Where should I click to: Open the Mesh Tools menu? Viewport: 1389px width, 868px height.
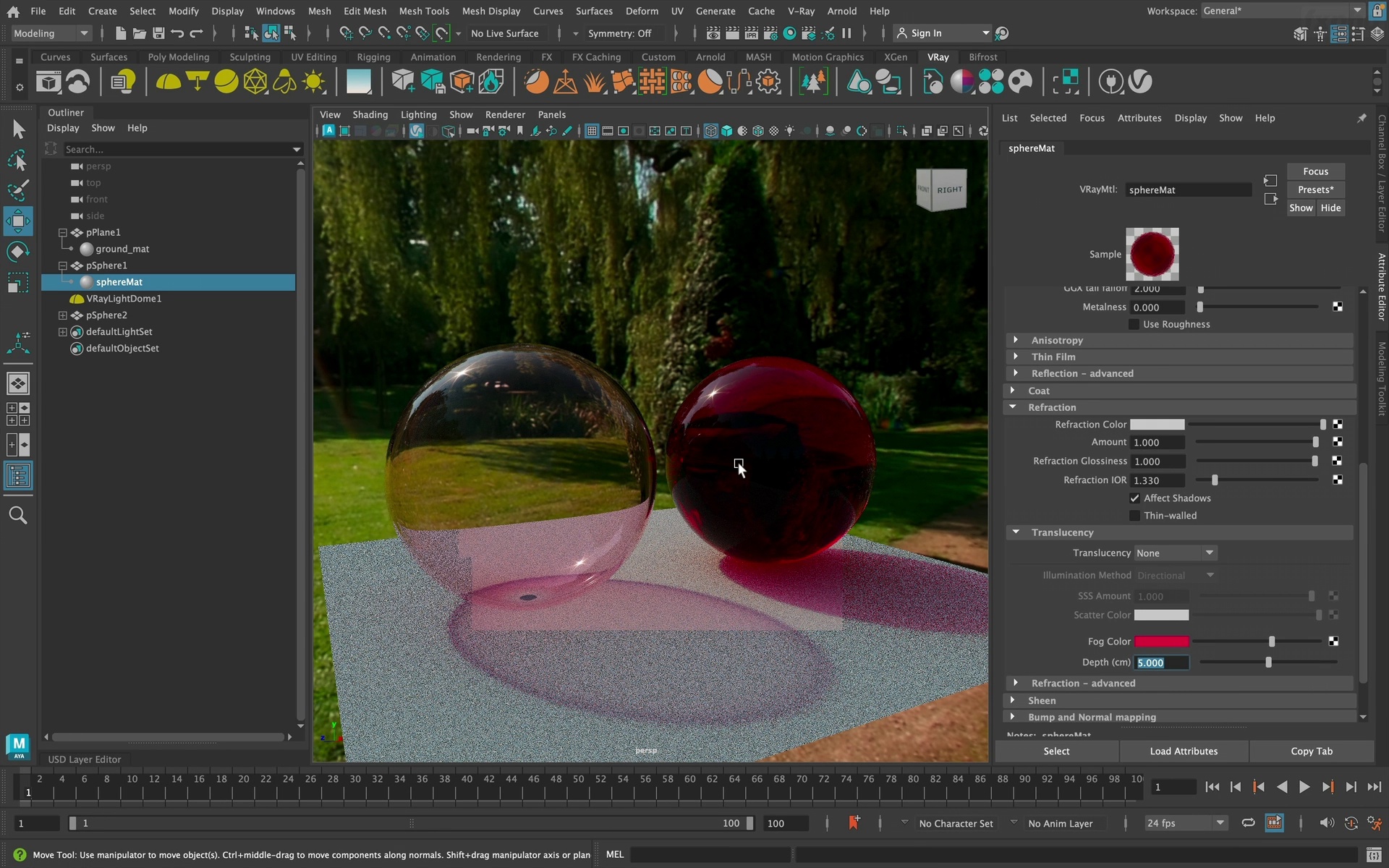[424, 11]
